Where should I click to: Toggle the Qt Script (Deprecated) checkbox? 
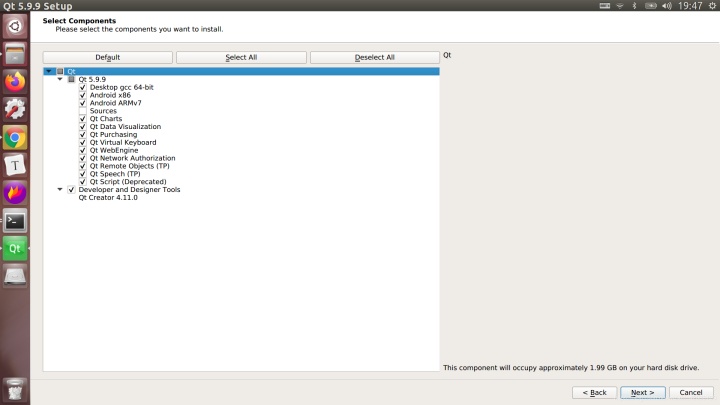(83, 181)
